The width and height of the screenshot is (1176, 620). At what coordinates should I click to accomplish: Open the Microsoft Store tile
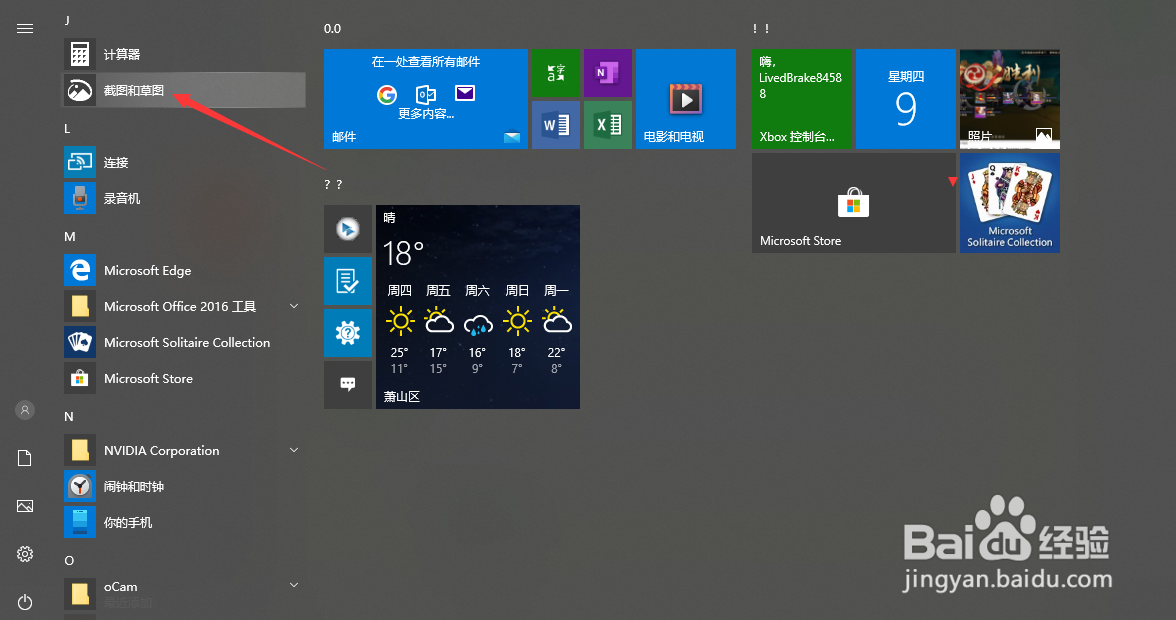[x=854, y=202]
